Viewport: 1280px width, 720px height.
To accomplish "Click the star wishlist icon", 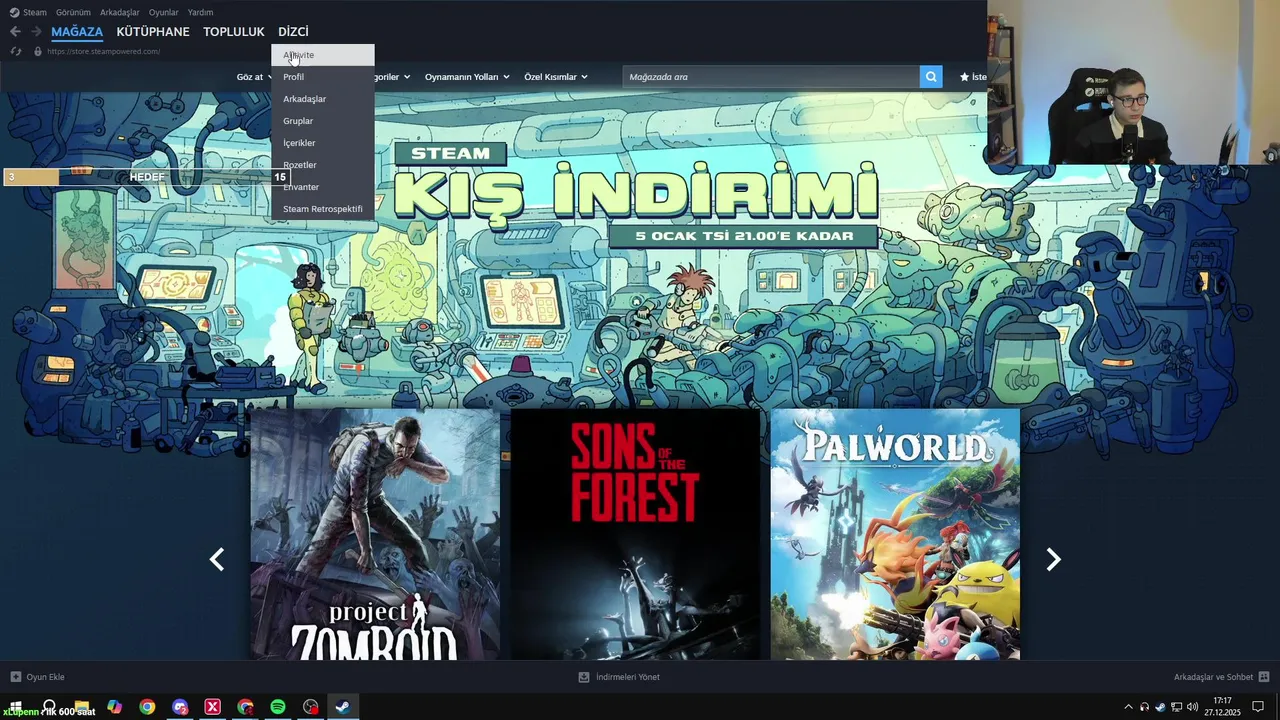I will (x=965, y=77).
